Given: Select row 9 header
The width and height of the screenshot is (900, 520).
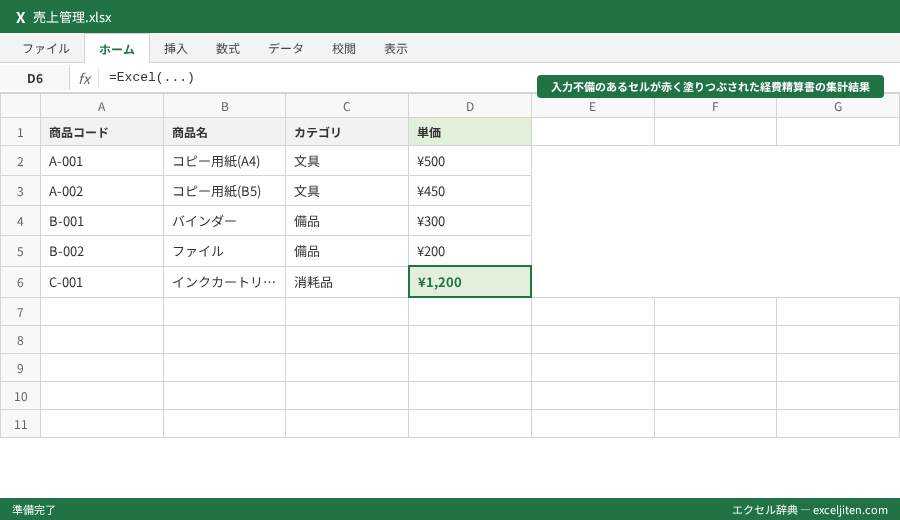Looking at the screenshot, I should tap(20, 367).
